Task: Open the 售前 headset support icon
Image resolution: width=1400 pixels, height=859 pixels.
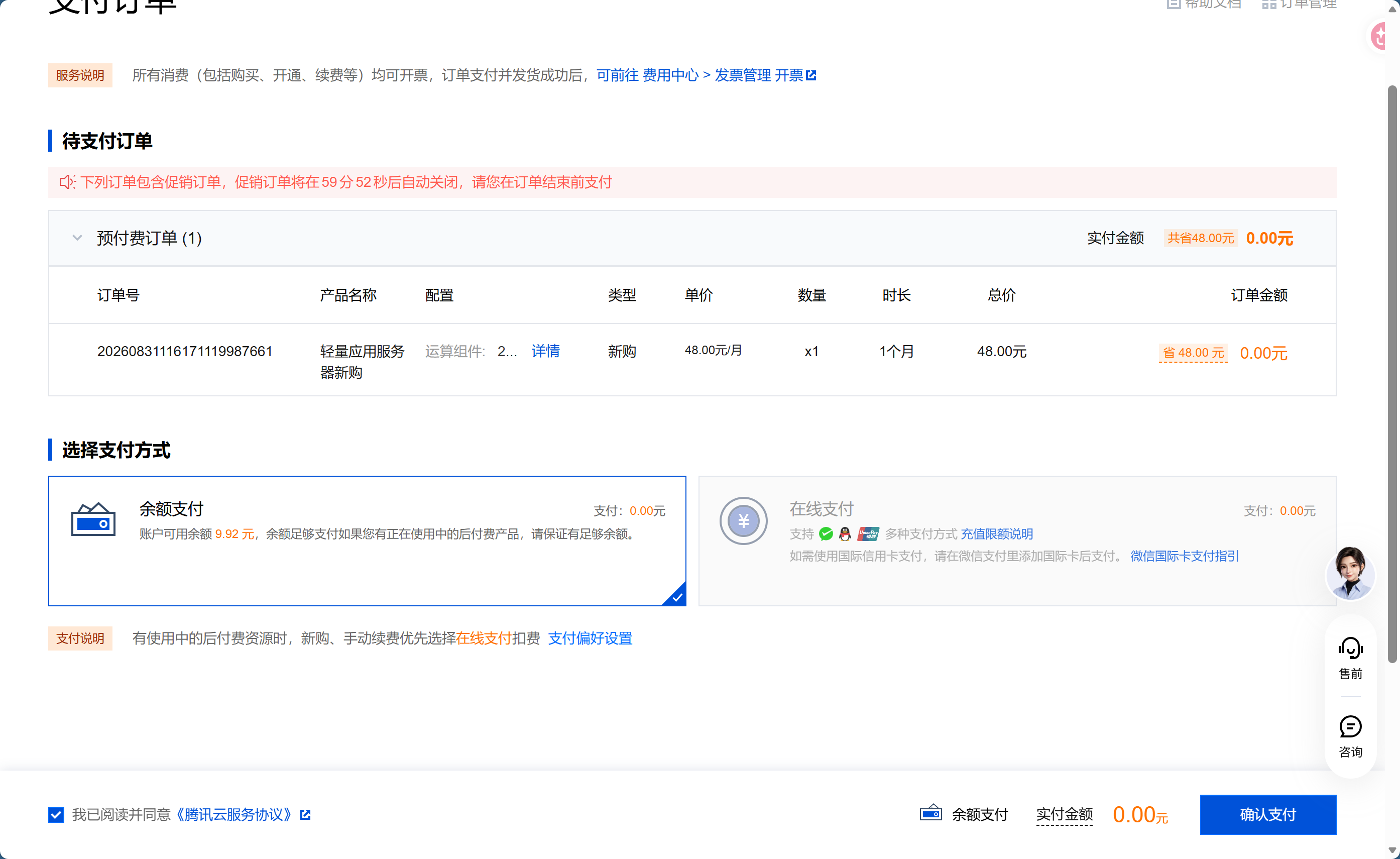Action: coord(1350,648)
